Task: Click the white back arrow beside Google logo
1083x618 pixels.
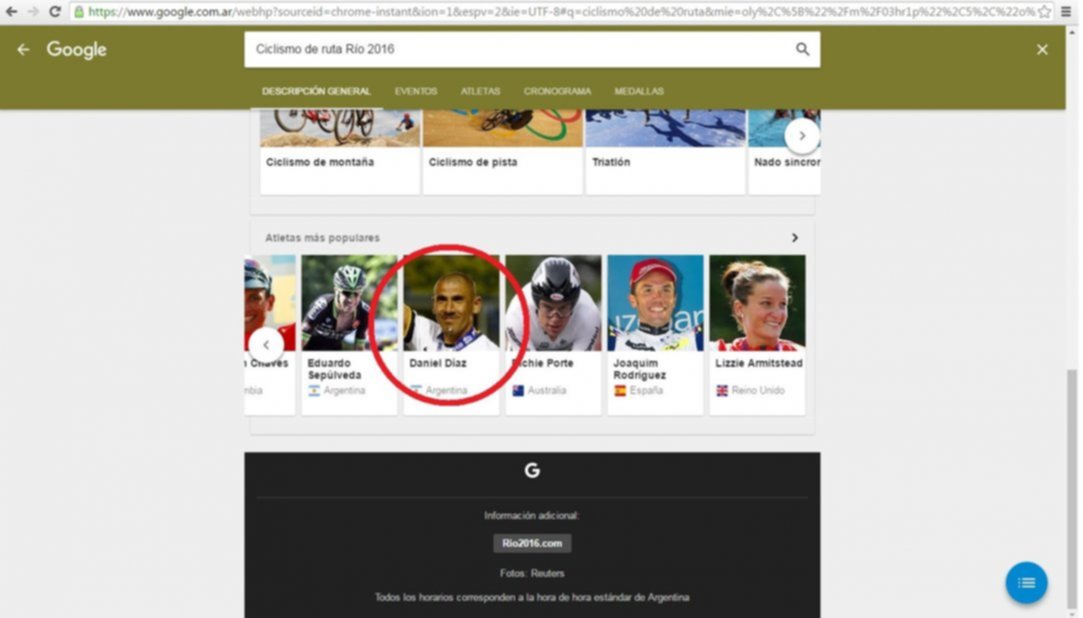Action: tap(23, 50)
